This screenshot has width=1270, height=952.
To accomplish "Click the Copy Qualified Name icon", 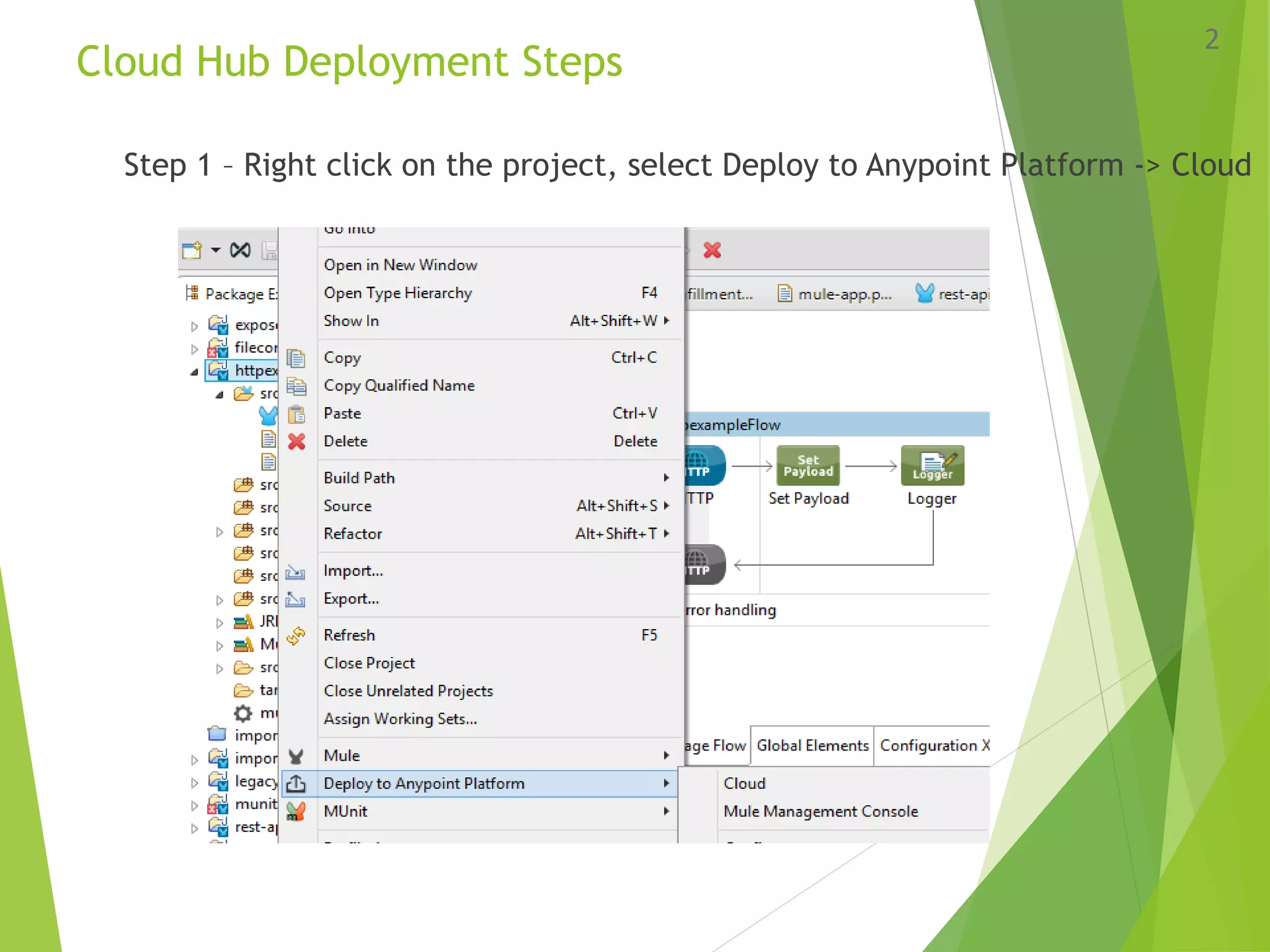I will coord(296,386).
